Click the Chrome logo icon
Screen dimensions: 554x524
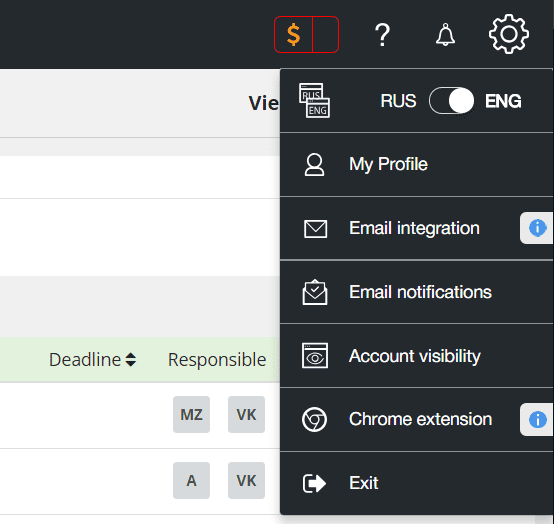[x=314, y=419]
